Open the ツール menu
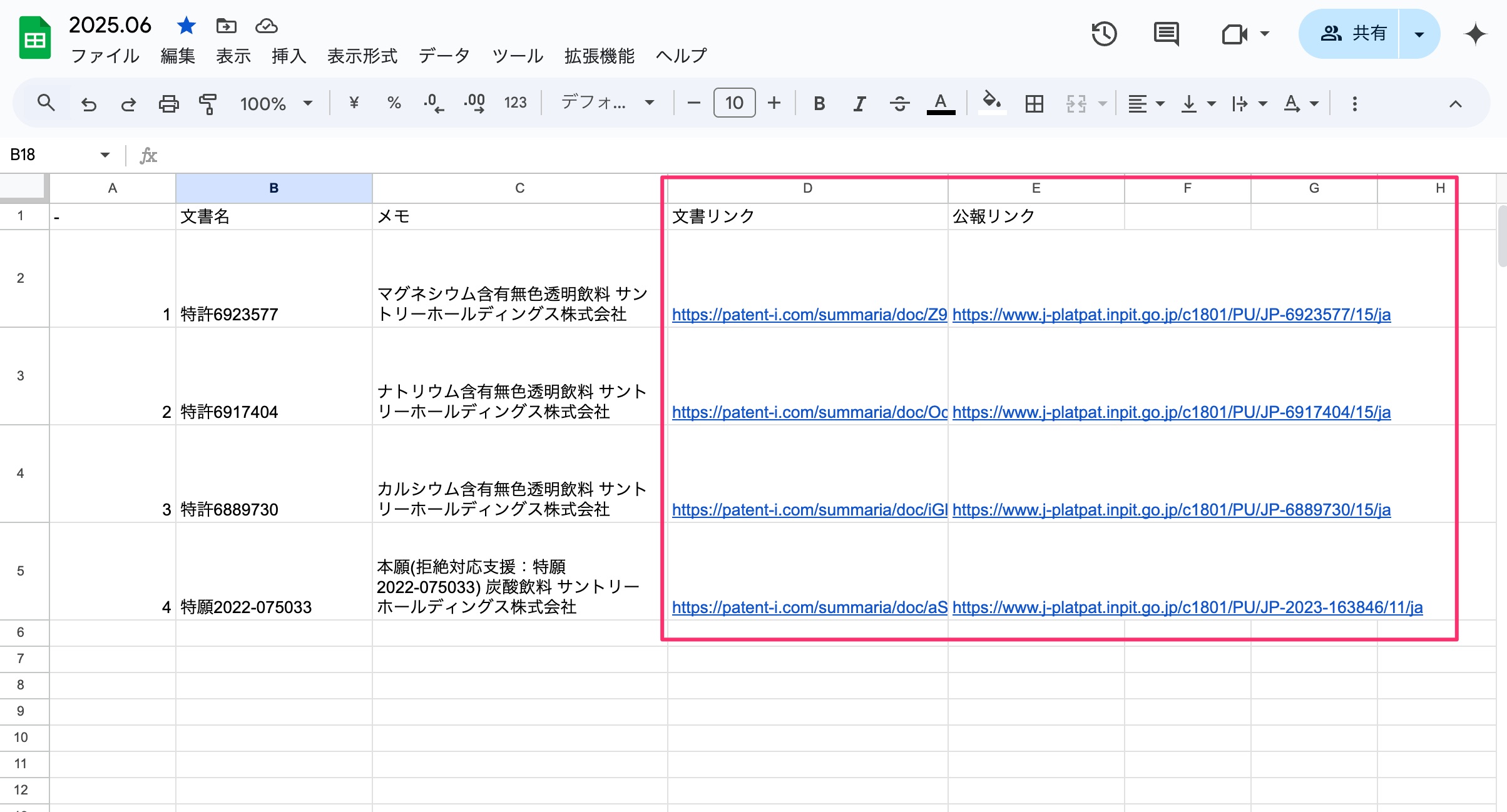The height and width of the screenshot is (812, 1507). point(518,56)
